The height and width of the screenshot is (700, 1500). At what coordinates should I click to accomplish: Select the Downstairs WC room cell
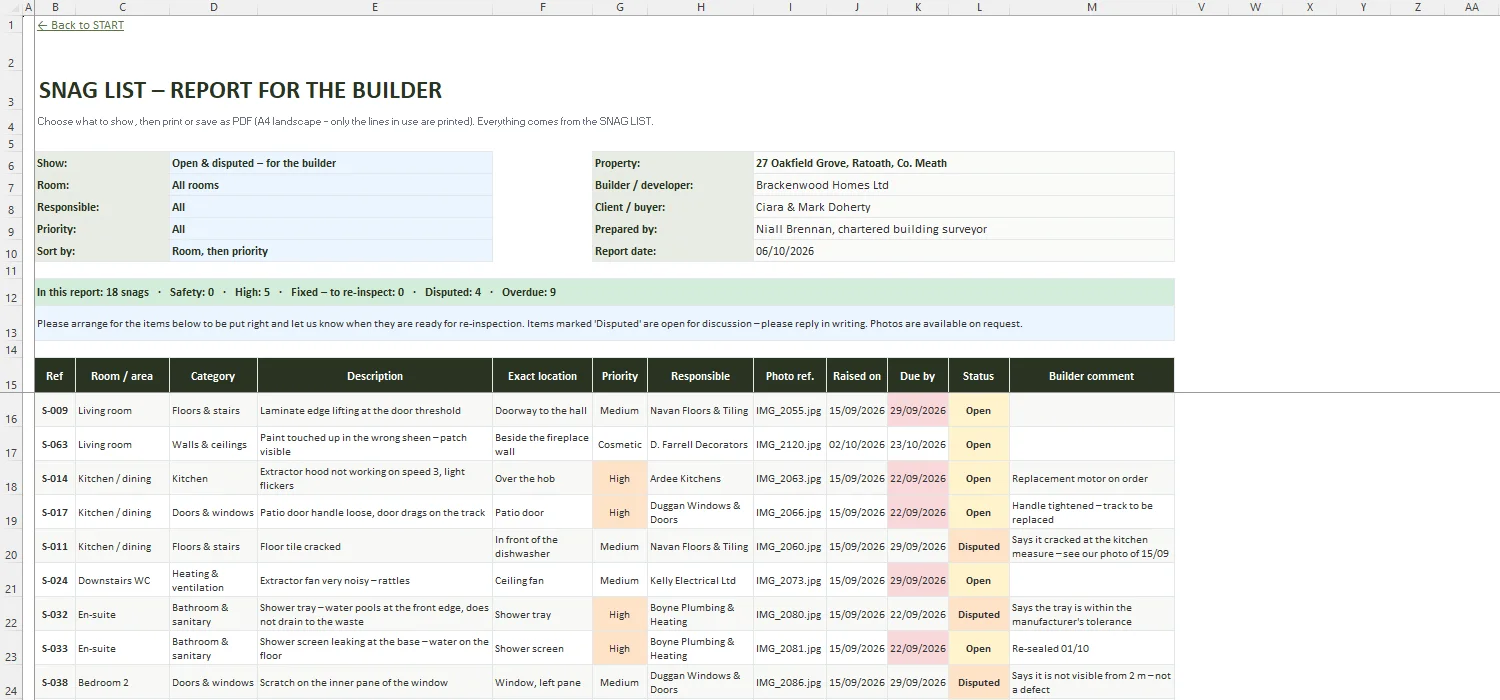click(x=122, y=580)
